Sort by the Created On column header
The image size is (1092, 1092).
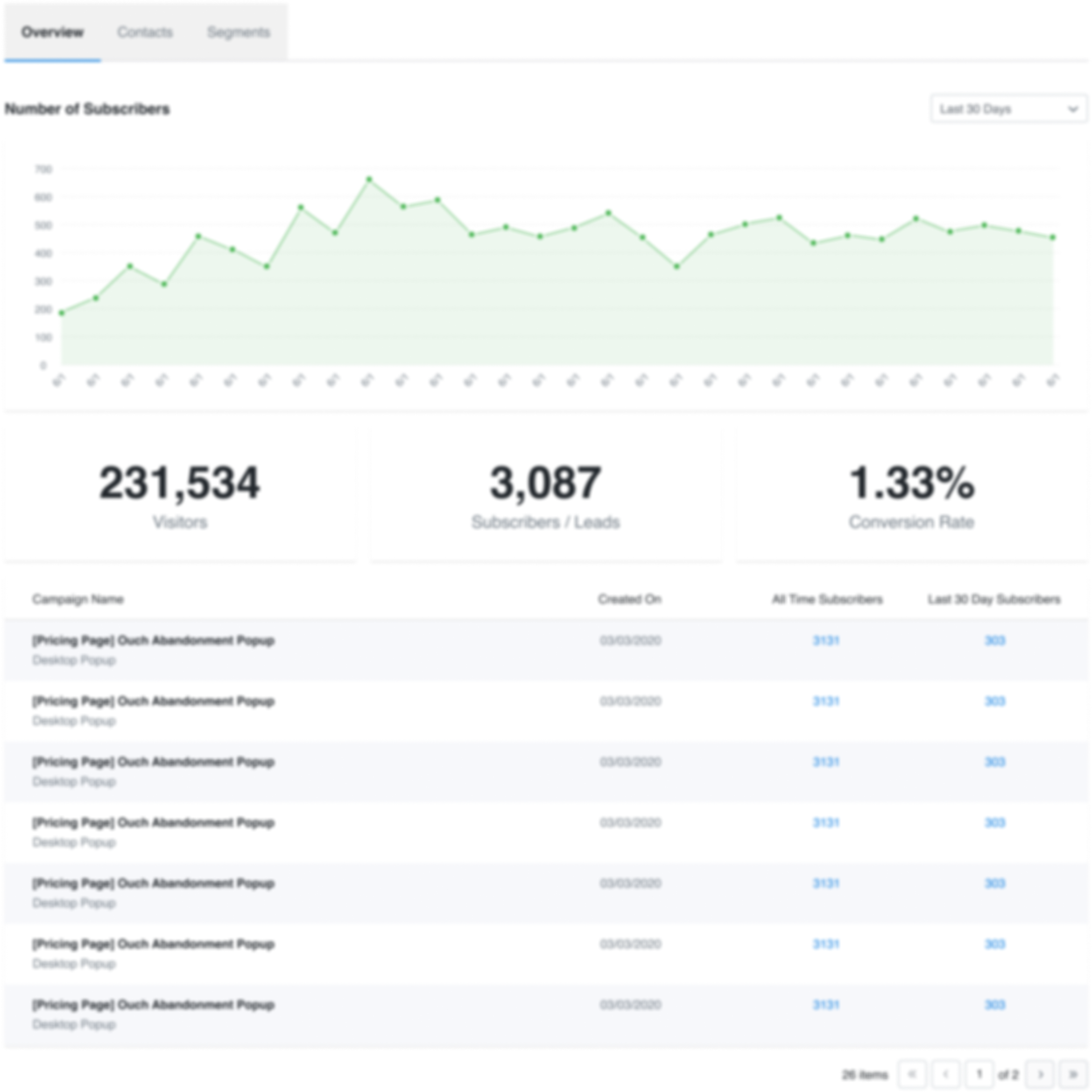[x=630, y=599]
